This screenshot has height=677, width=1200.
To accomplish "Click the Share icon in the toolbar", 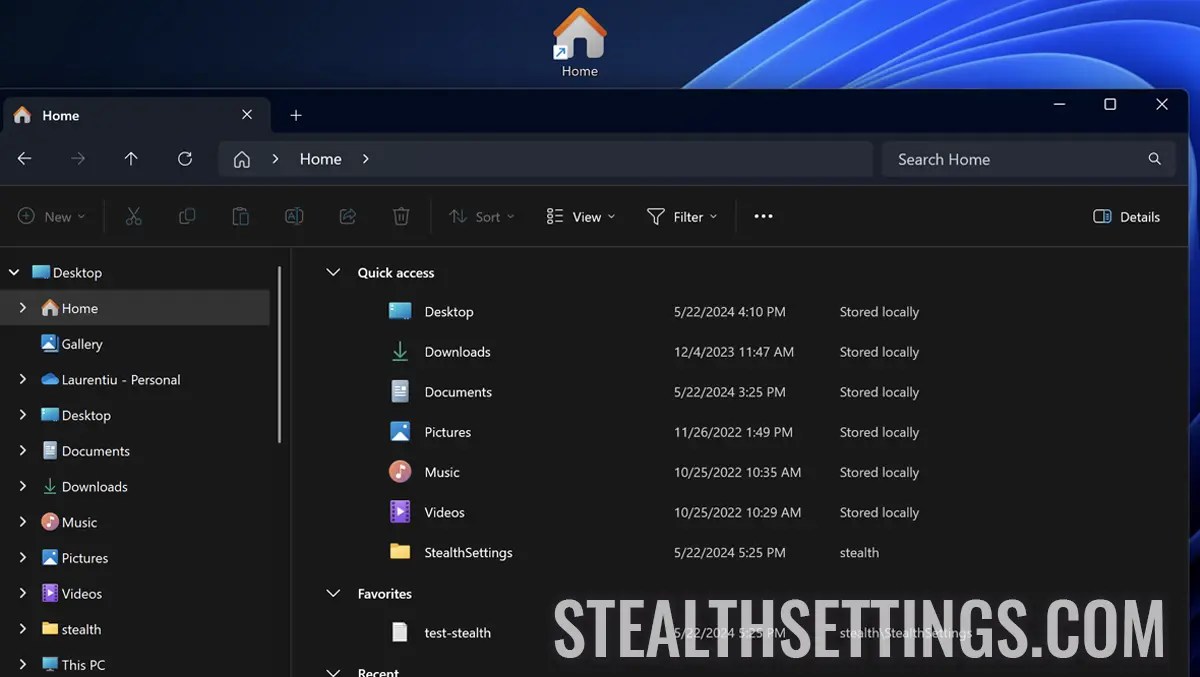I will 348,216.
